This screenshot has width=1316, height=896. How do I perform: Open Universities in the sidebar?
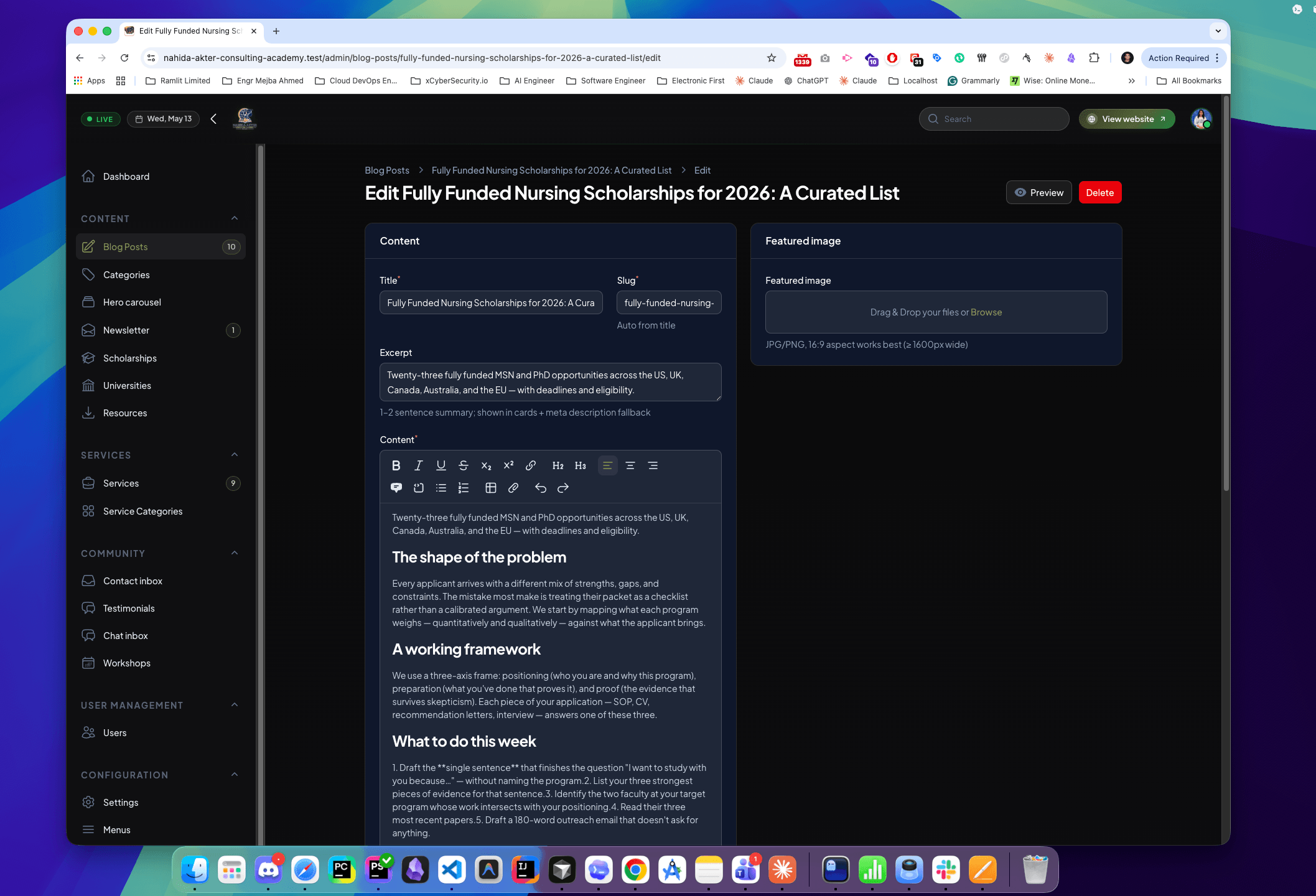[161, 386]
